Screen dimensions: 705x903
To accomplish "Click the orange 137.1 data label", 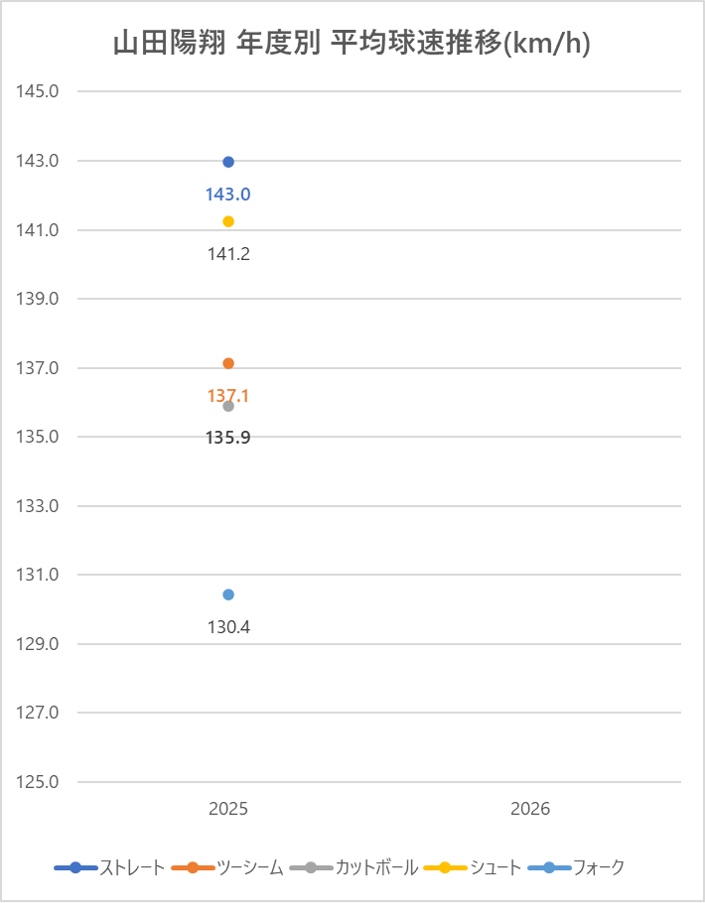I will coord(228,396).
